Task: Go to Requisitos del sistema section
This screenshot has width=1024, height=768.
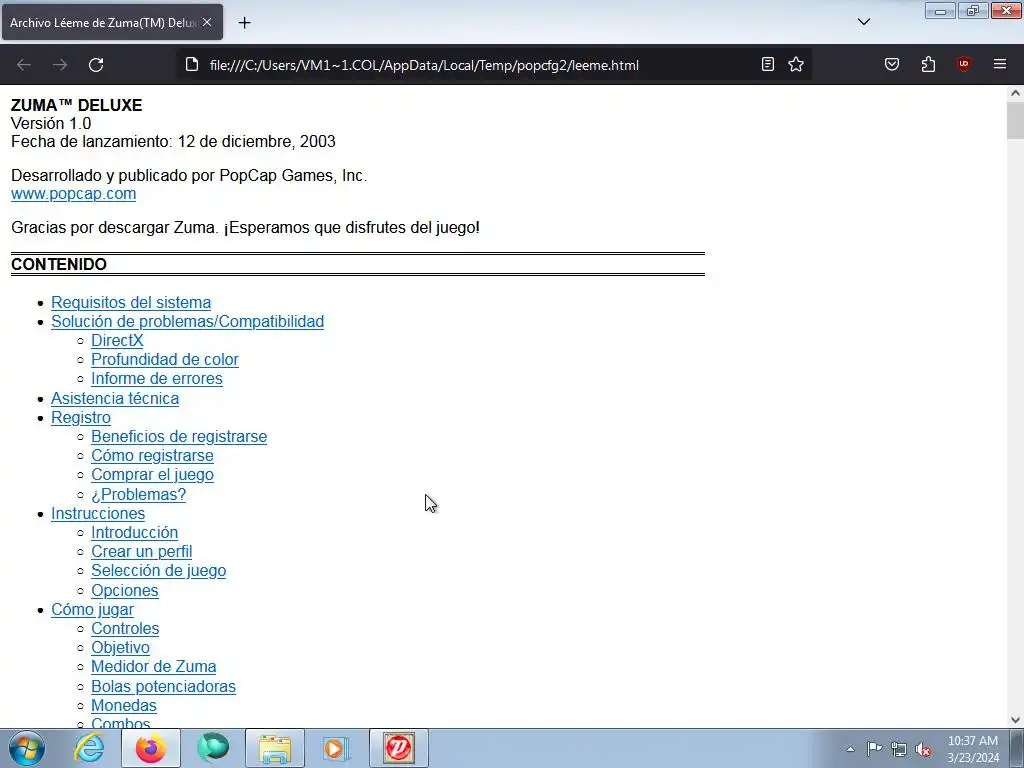Action: [x=131, y=302]
